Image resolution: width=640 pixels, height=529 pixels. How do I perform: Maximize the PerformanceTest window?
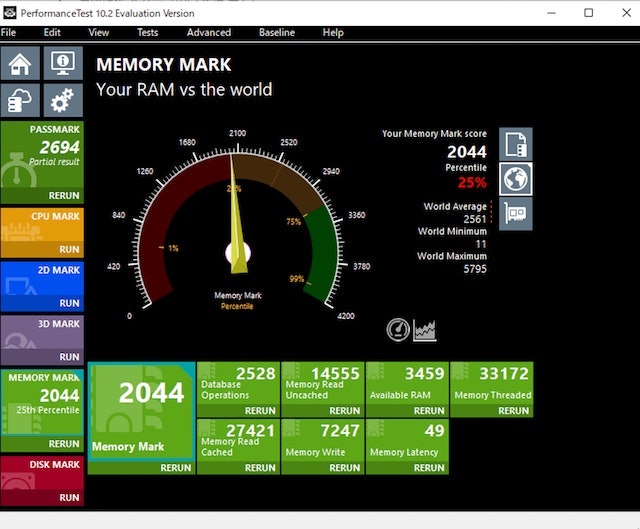pos(589,13)
